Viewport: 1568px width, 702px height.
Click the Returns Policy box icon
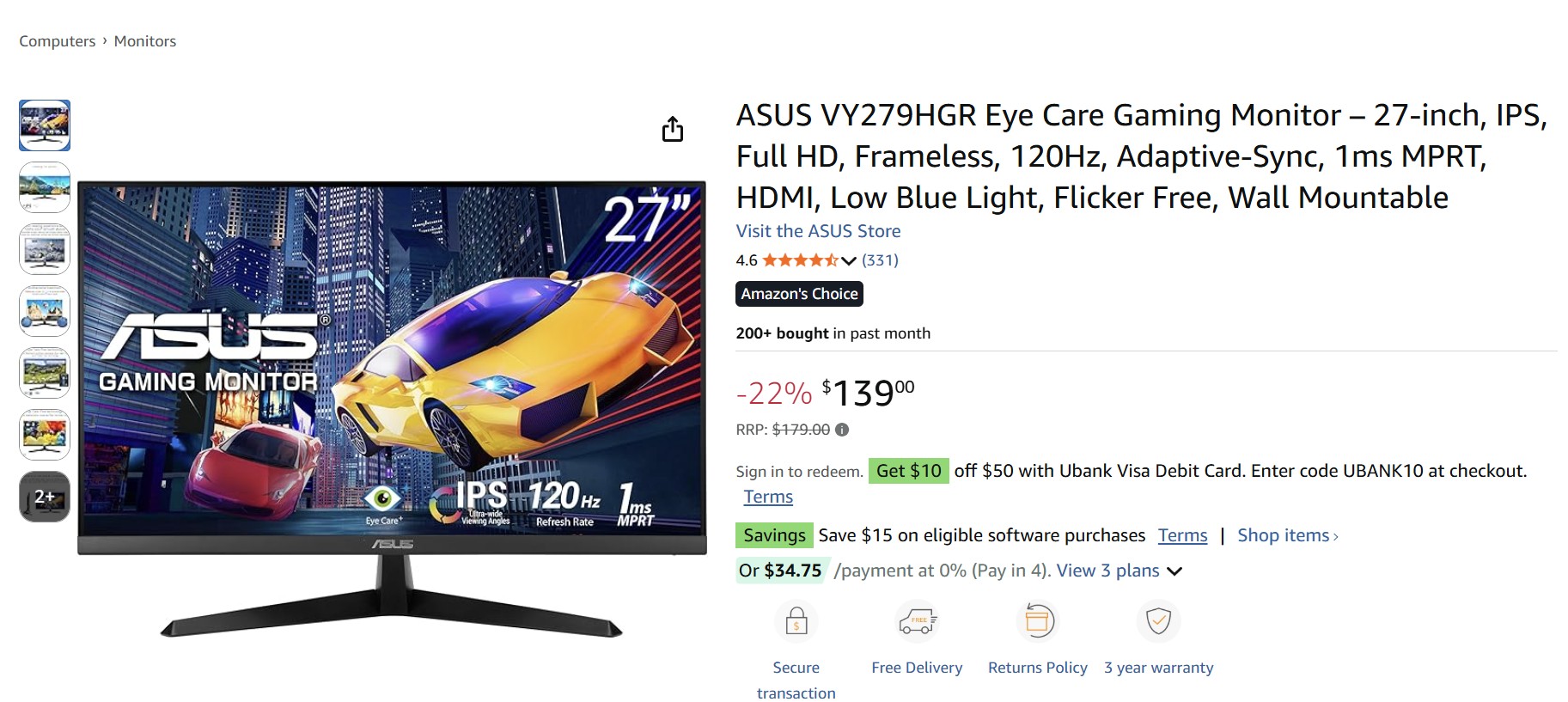click(x=1038, y=620)
